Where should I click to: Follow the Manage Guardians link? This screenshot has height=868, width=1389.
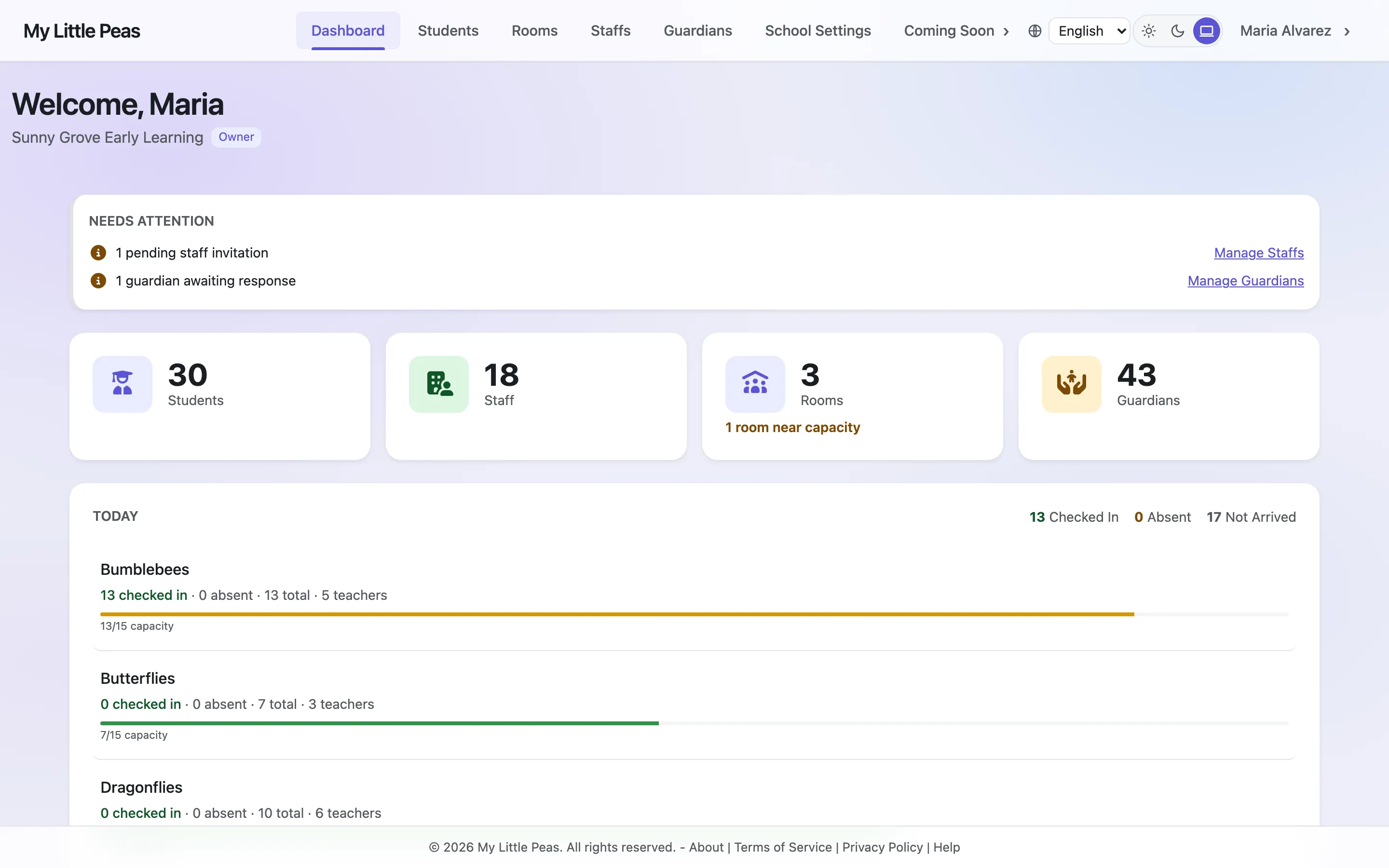(x=1245, y=281)
